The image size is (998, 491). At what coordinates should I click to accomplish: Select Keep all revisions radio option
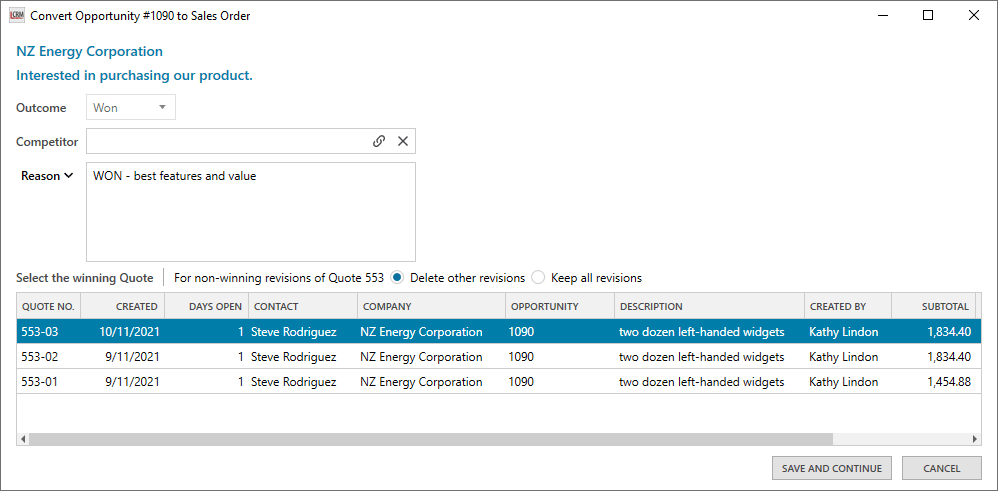point(538,278)
